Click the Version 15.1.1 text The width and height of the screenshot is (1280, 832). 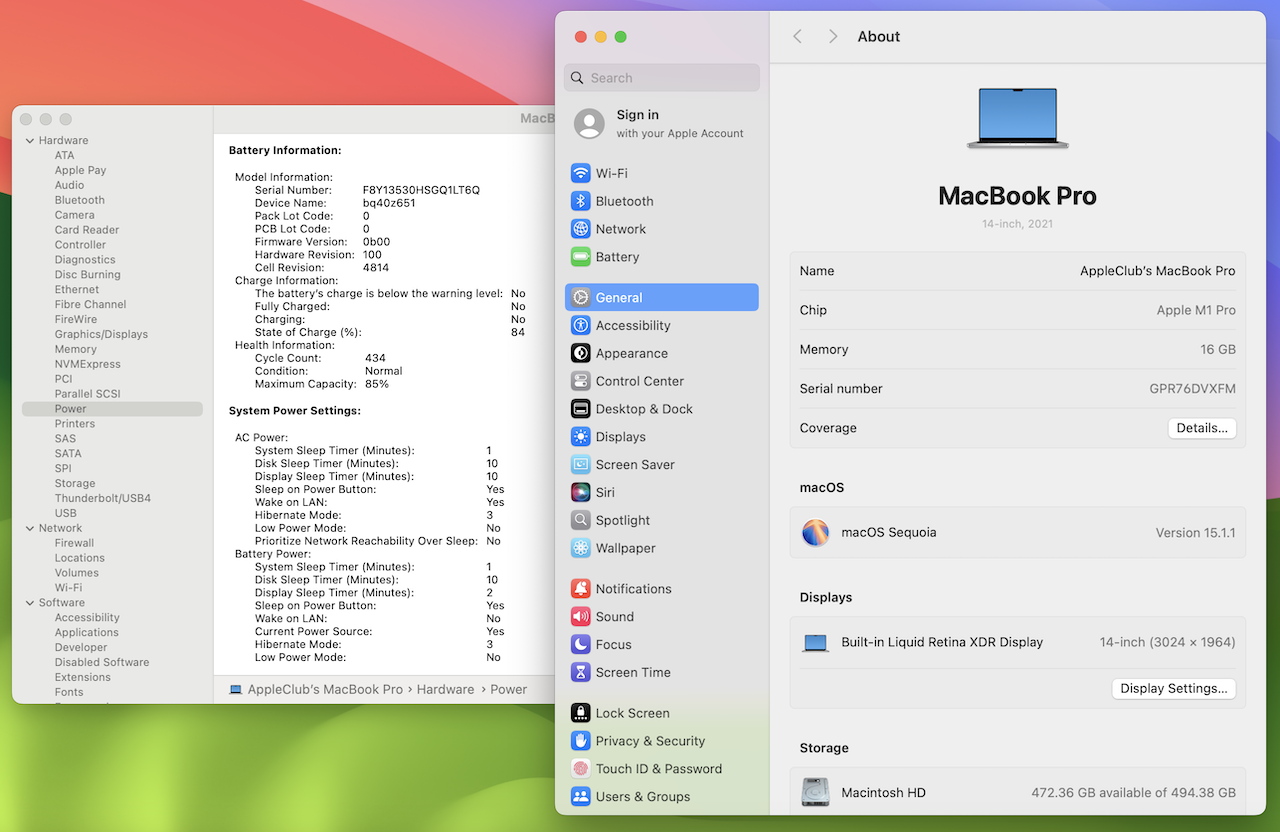(x=1196, y=533)
